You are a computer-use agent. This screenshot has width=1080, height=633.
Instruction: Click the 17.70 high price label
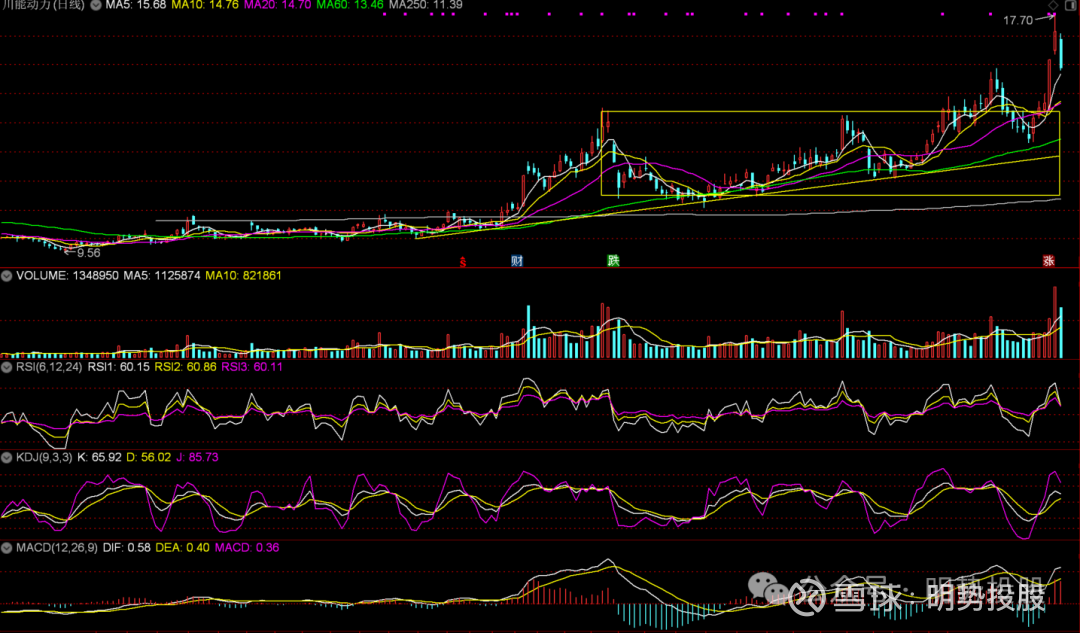[x=1017, y=20]
